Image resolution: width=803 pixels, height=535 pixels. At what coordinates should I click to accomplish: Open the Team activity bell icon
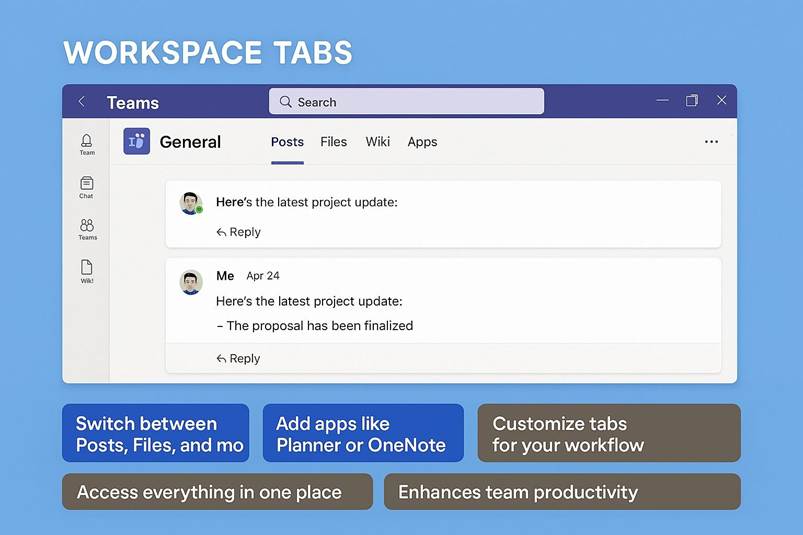(87, 143)
